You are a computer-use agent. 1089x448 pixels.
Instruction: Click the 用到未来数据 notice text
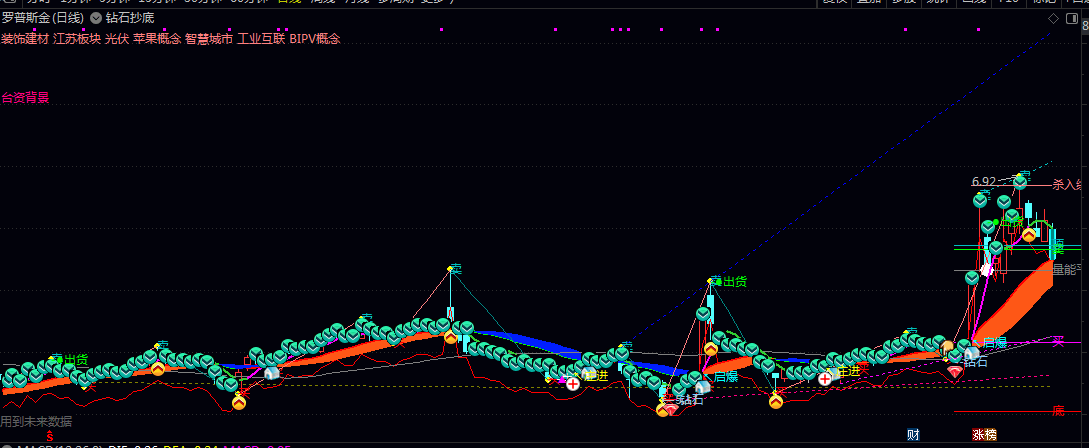pos(36,421)
